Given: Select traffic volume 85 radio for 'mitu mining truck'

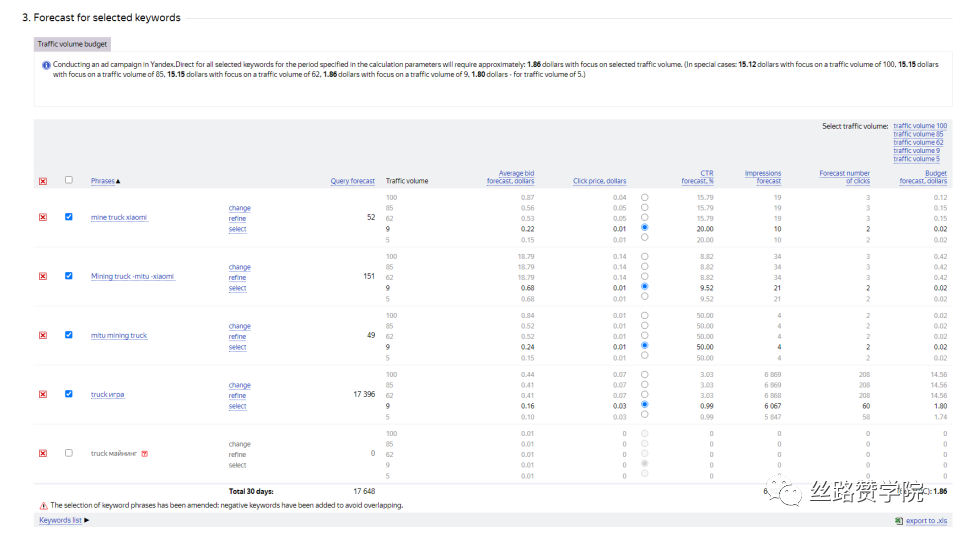Looking at the screenshot, I should tap(644, 326).
